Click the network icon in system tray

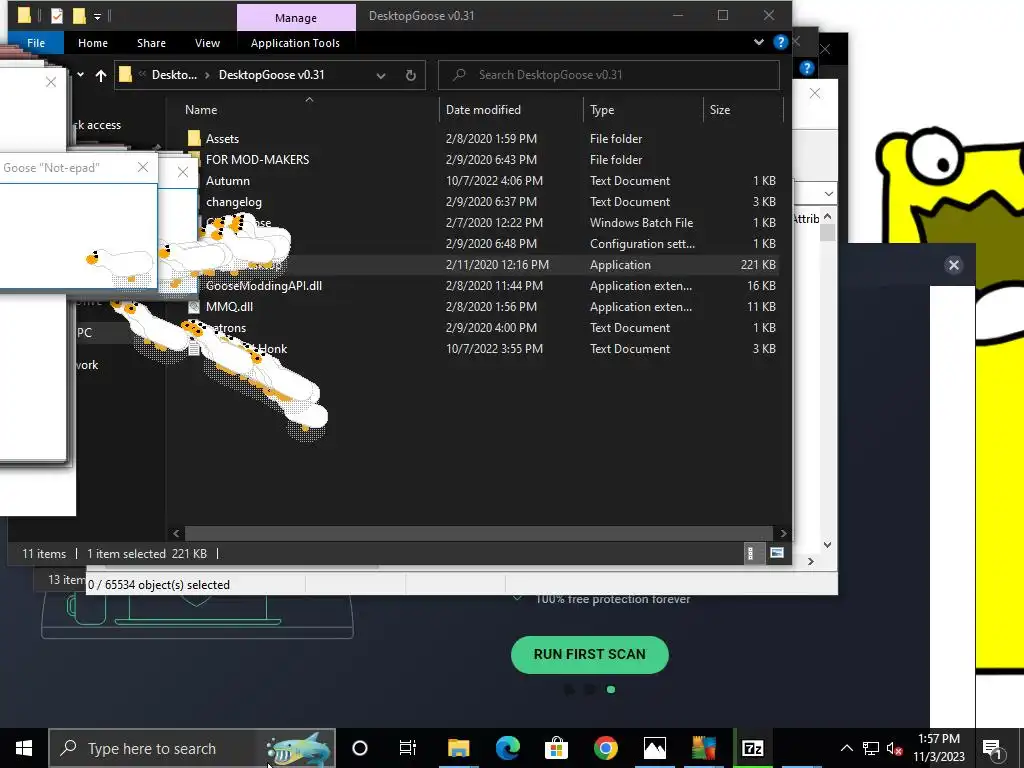click(871, 748)
